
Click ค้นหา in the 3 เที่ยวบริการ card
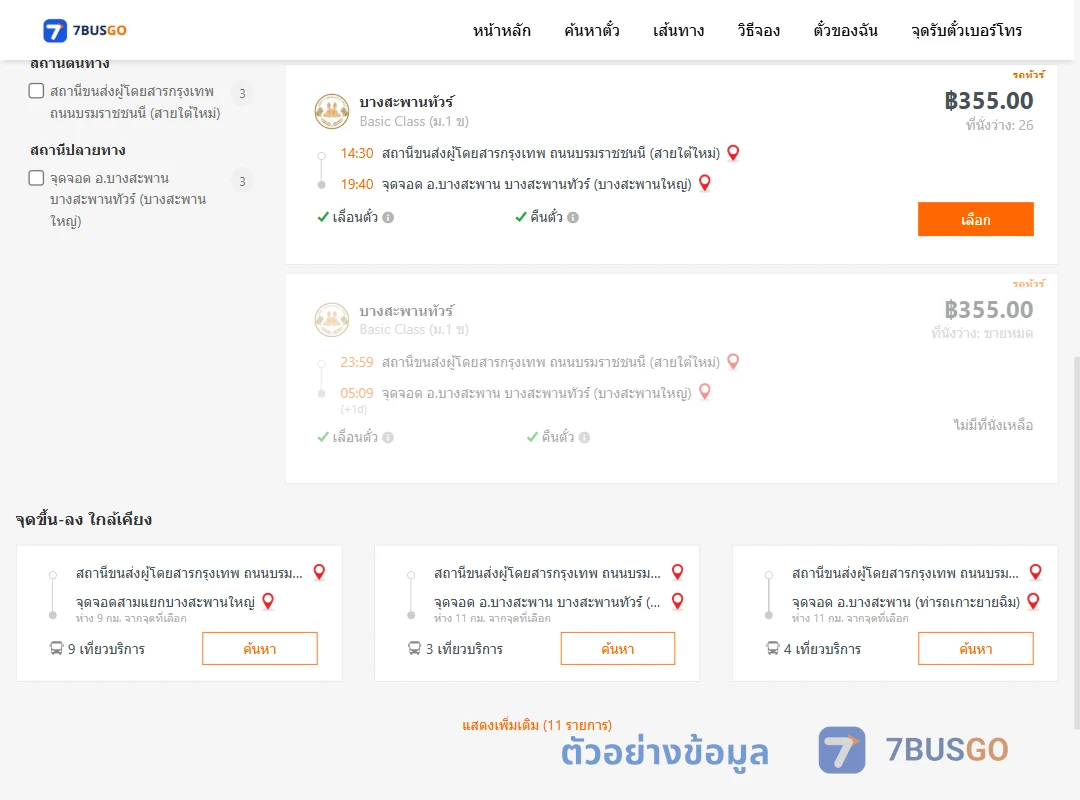pyautogui.click(x=618, y=648)
